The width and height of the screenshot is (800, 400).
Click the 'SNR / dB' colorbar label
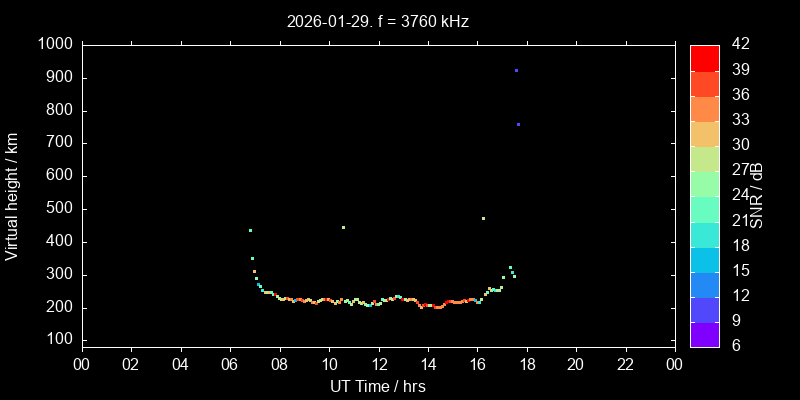click(757, 196)
